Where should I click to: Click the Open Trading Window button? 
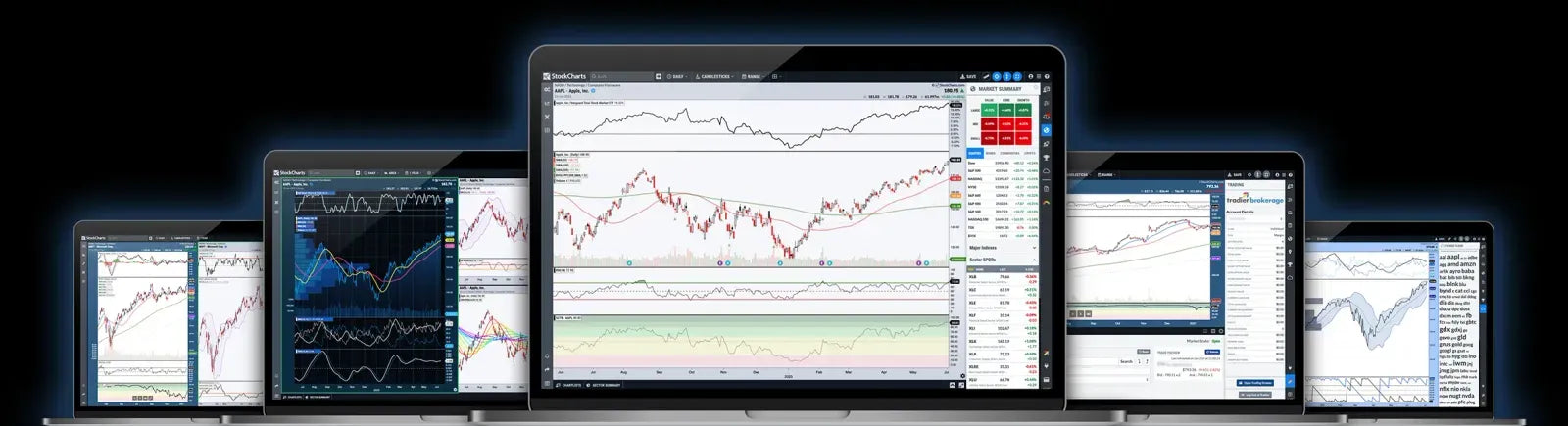(1254, 382)
